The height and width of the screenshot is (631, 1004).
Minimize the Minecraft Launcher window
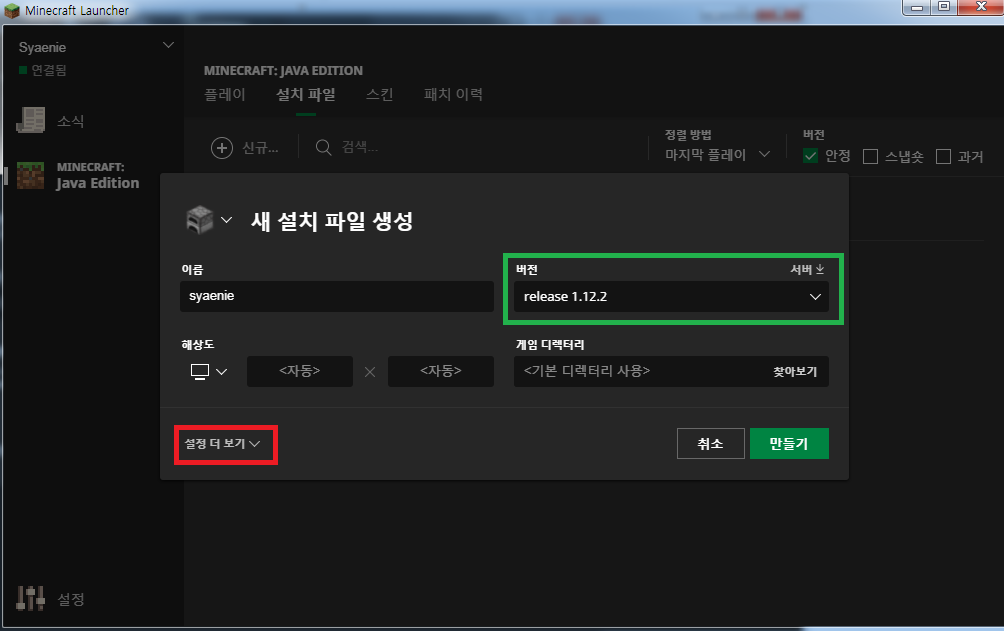916,7
